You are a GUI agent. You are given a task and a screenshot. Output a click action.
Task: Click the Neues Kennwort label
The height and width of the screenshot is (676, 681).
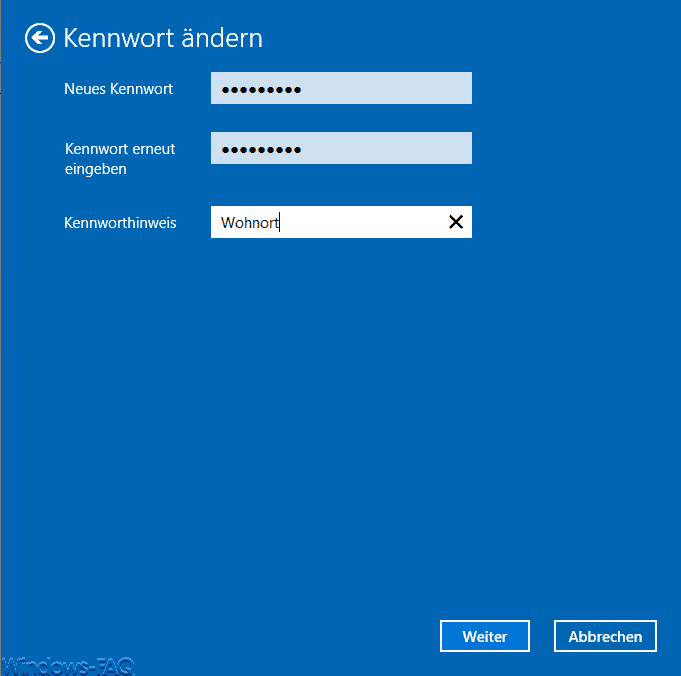(x=118, y=89)
